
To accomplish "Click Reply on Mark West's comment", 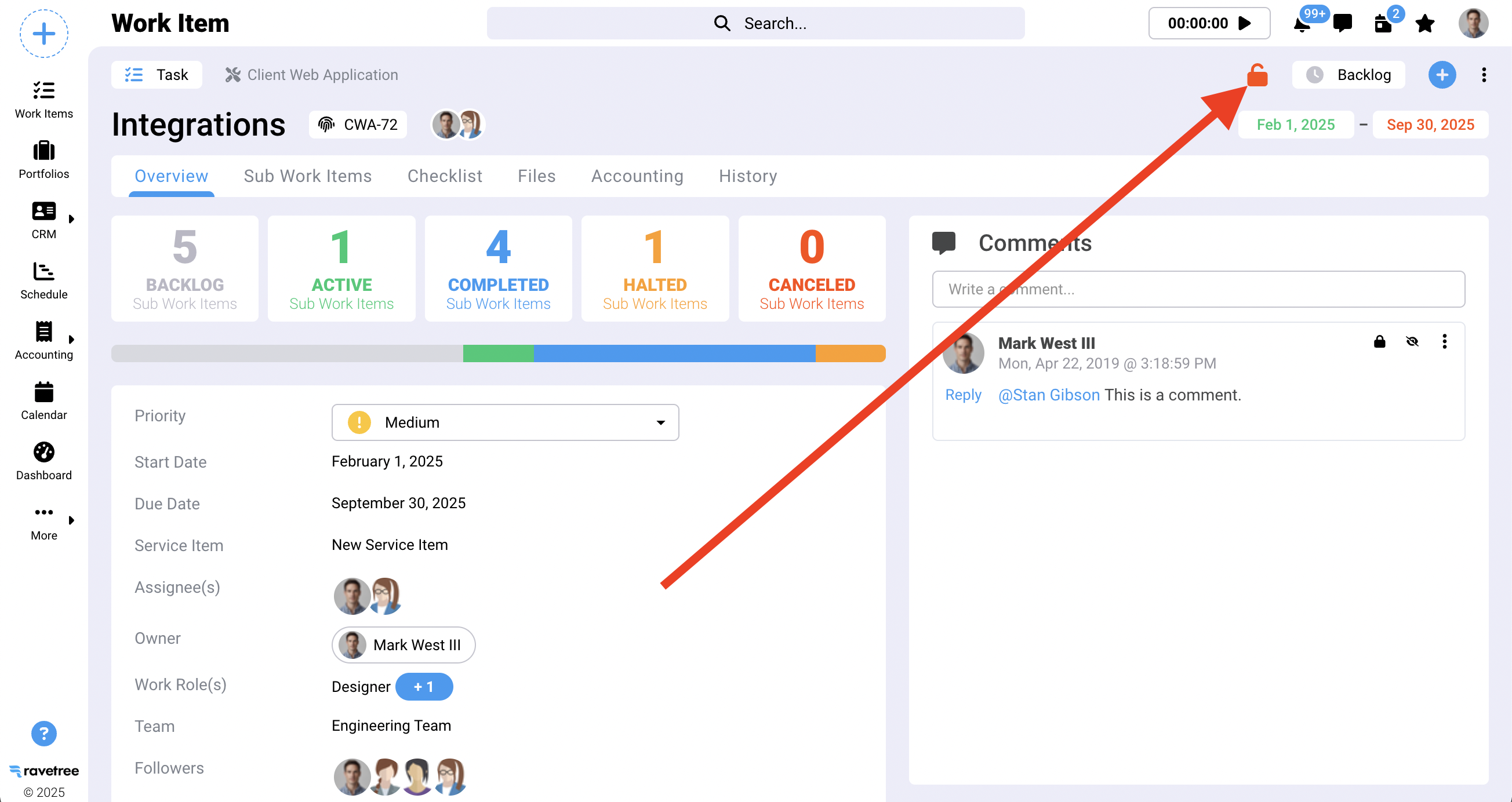I will click(962, 395).
